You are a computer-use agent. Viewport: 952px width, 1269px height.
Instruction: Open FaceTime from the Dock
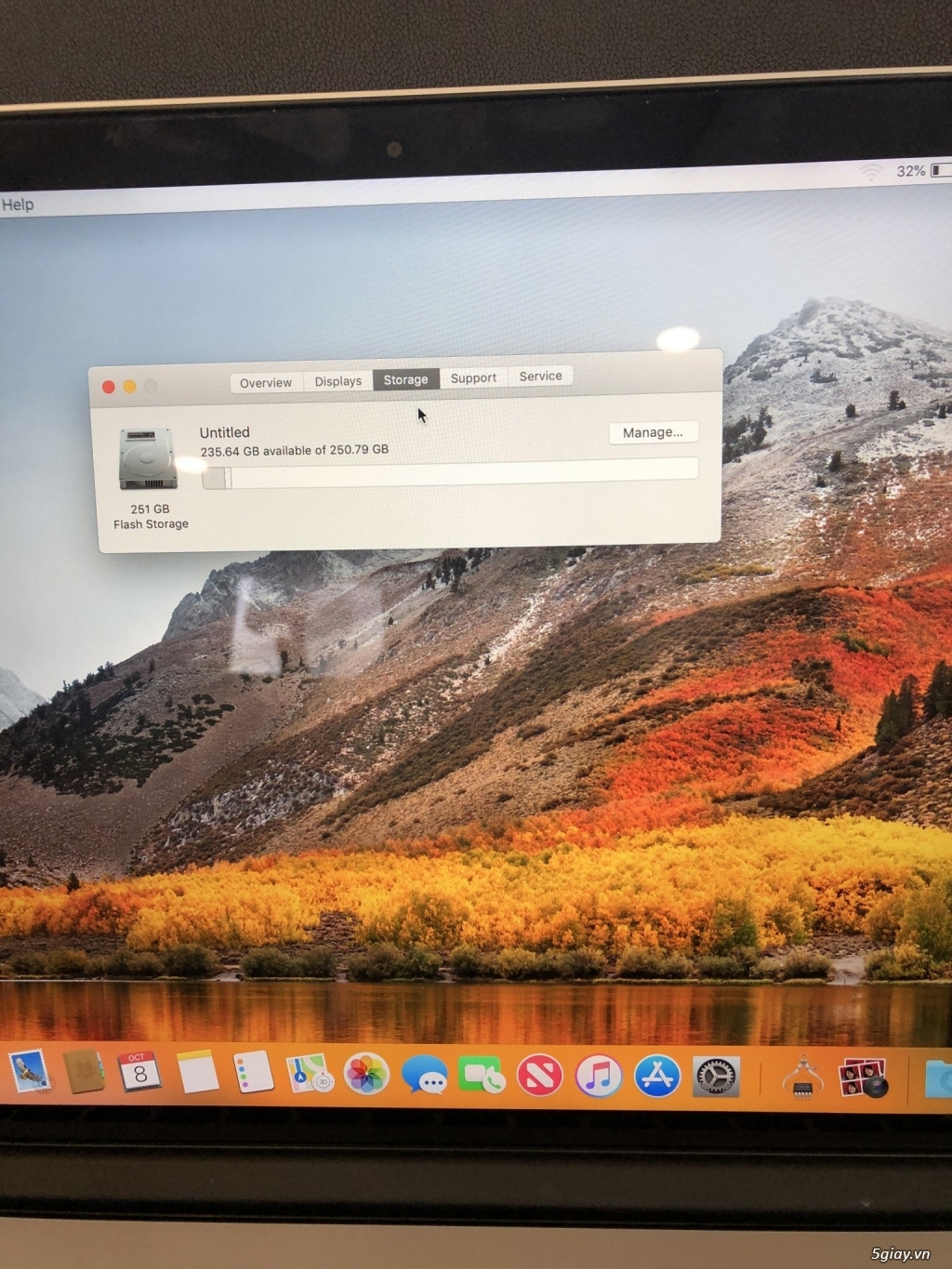[x=482, y=1076]
